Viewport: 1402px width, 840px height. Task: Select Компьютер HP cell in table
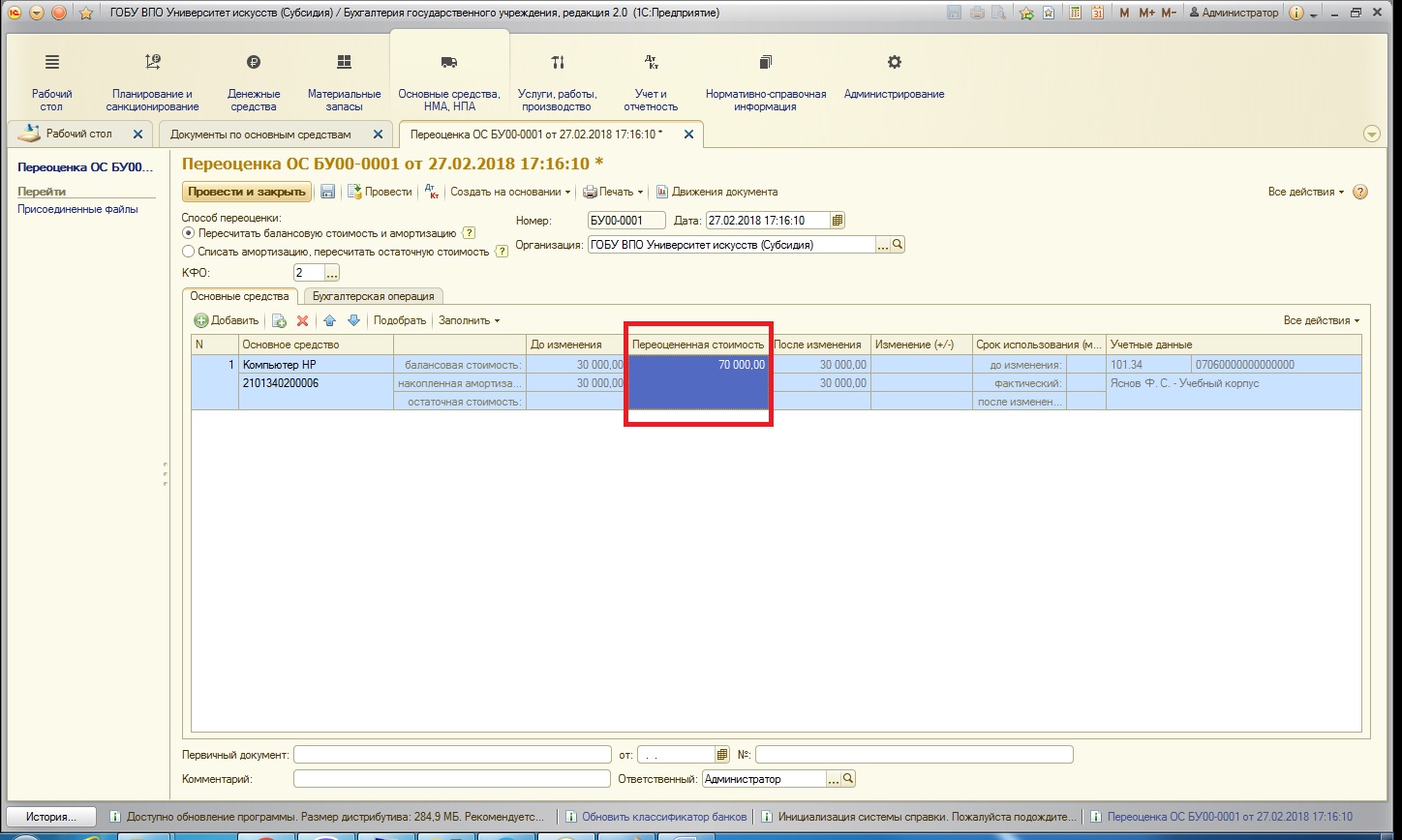click(x=316, y=365)
